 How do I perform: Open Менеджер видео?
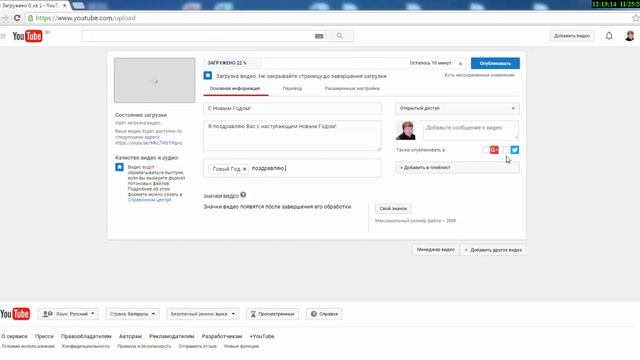pos(436,249)
